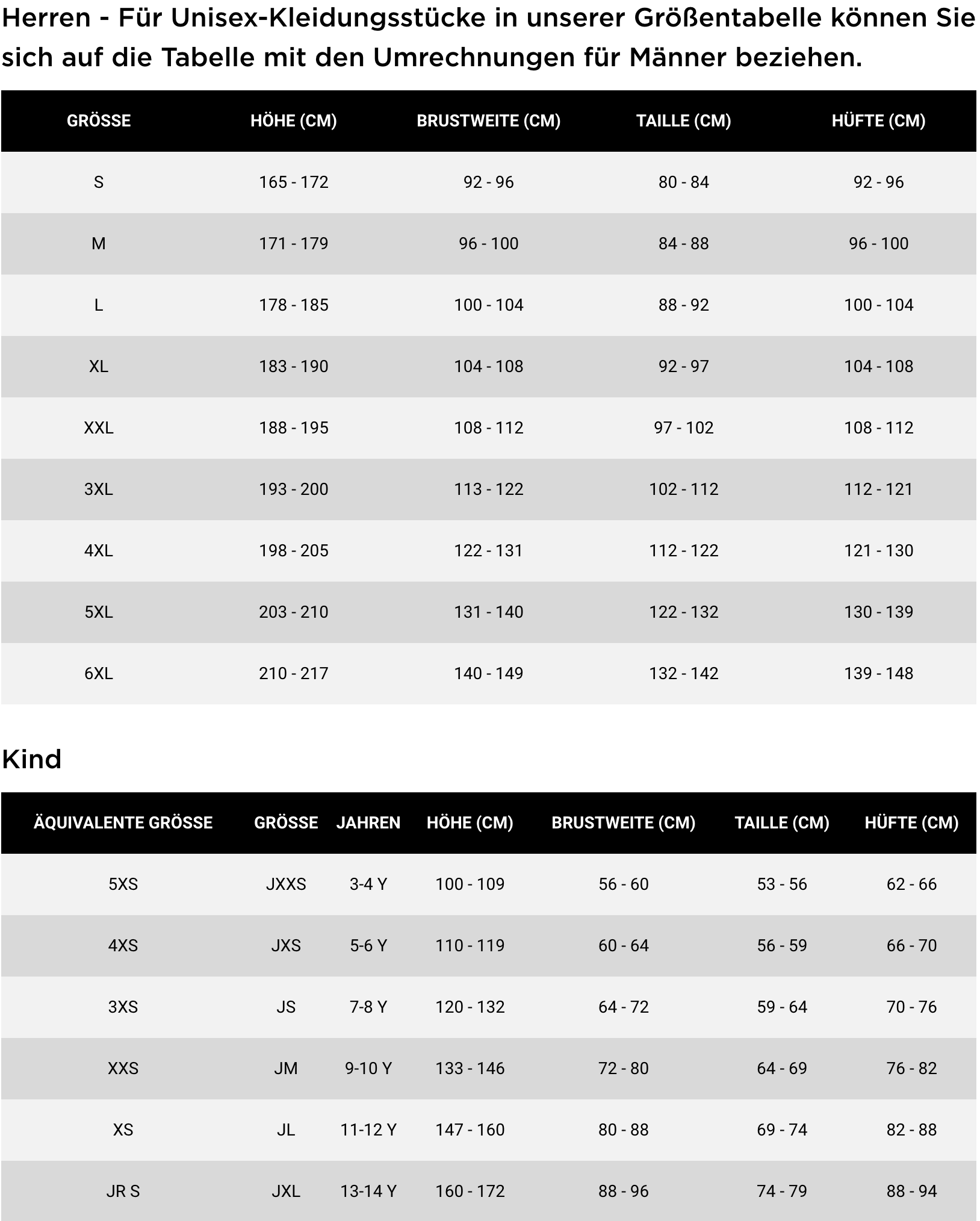Select the 6XL size cell
This screenshot has width=980, height=1221.
click(99, 674)
